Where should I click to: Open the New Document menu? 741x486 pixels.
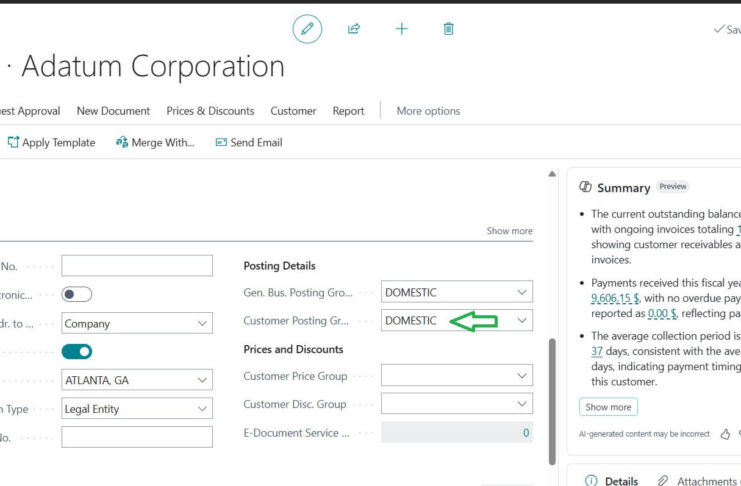(113, 111)
